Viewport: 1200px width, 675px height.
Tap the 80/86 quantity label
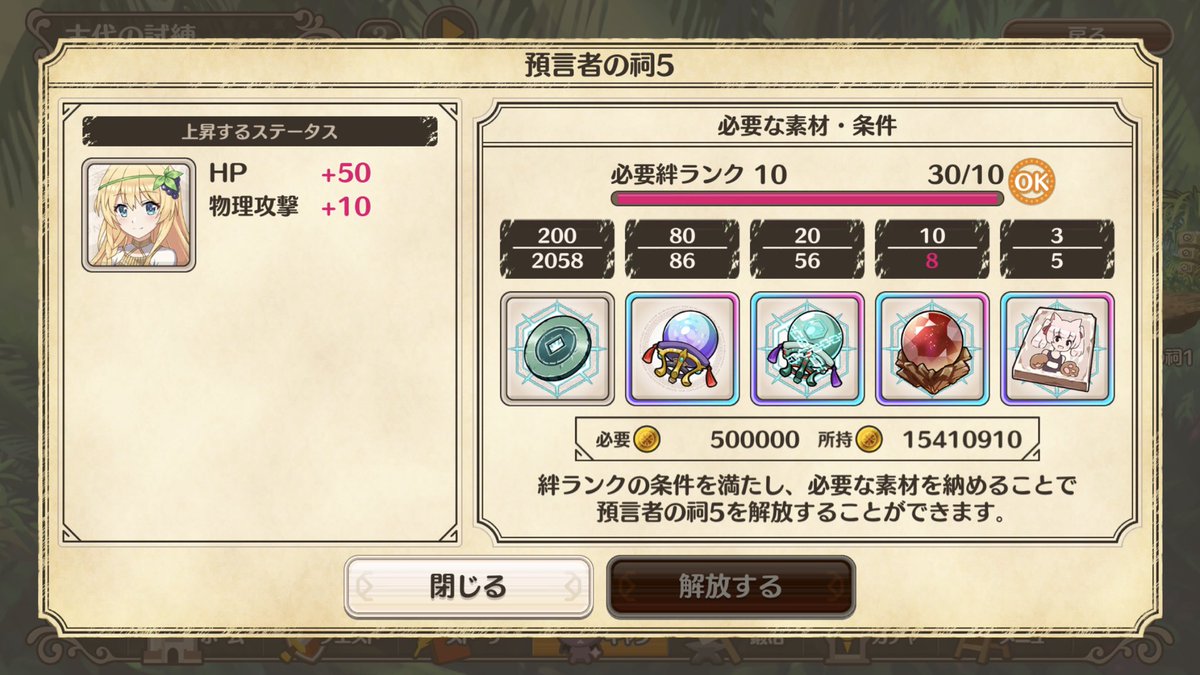click(682, 249)
